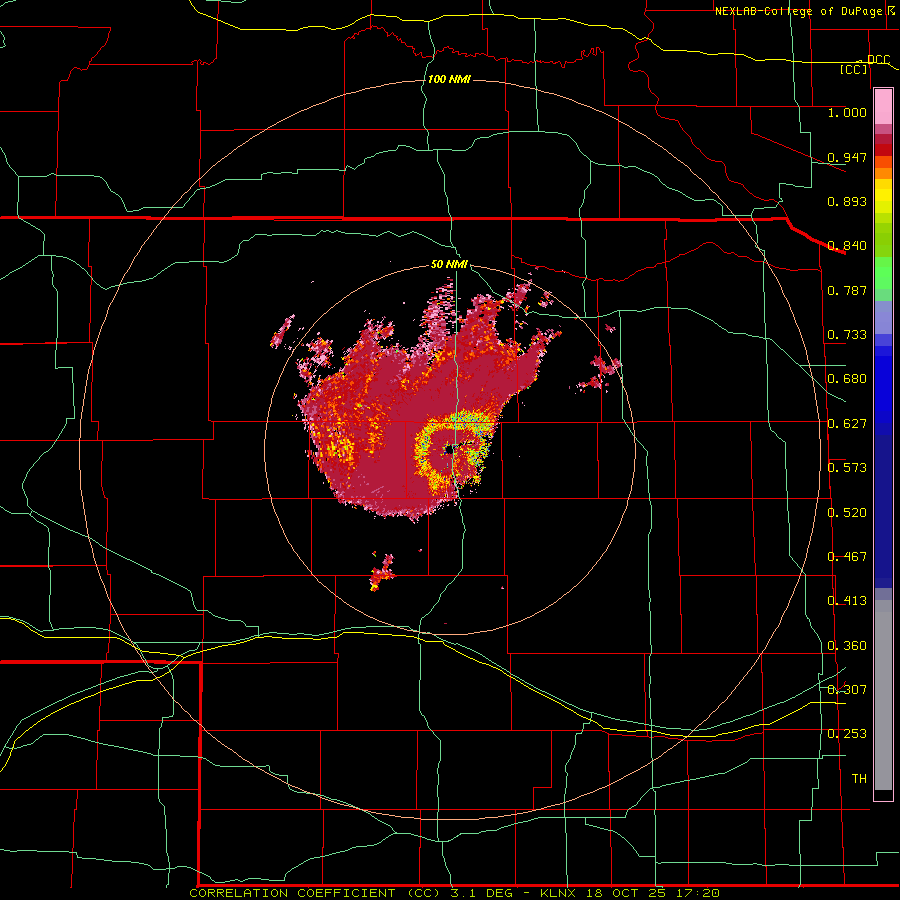This screenshot has height=900, width=900.
Task: Pick the gray segment of the color bar
Action: coord(883,695)
